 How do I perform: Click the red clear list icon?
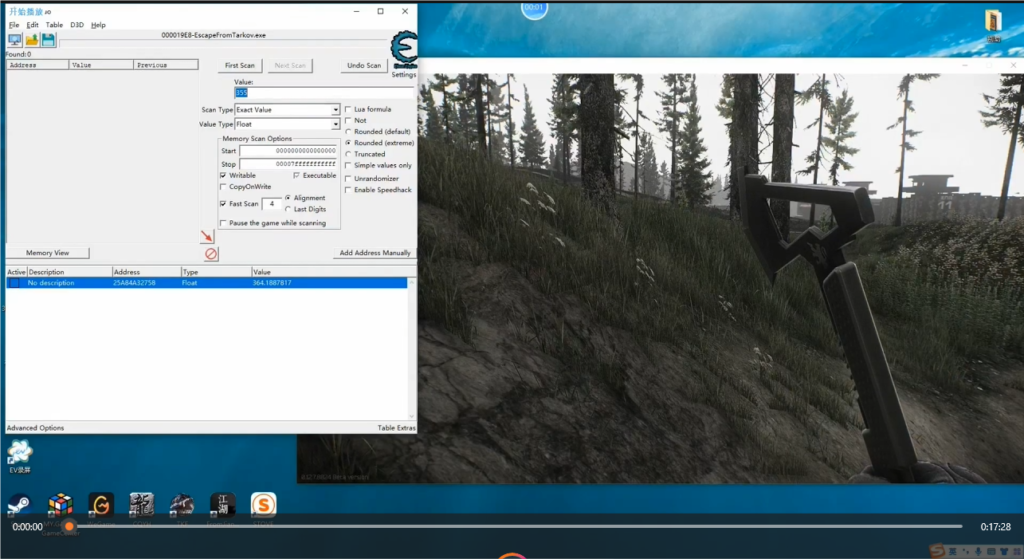[211, 254]
